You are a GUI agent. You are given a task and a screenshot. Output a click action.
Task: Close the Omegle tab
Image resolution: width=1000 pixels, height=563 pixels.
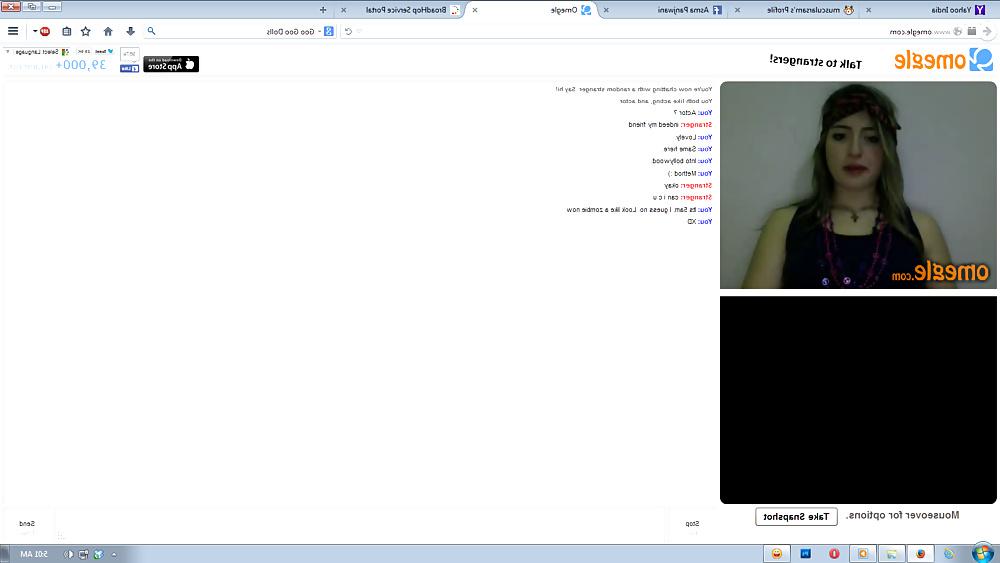point(474,10)
